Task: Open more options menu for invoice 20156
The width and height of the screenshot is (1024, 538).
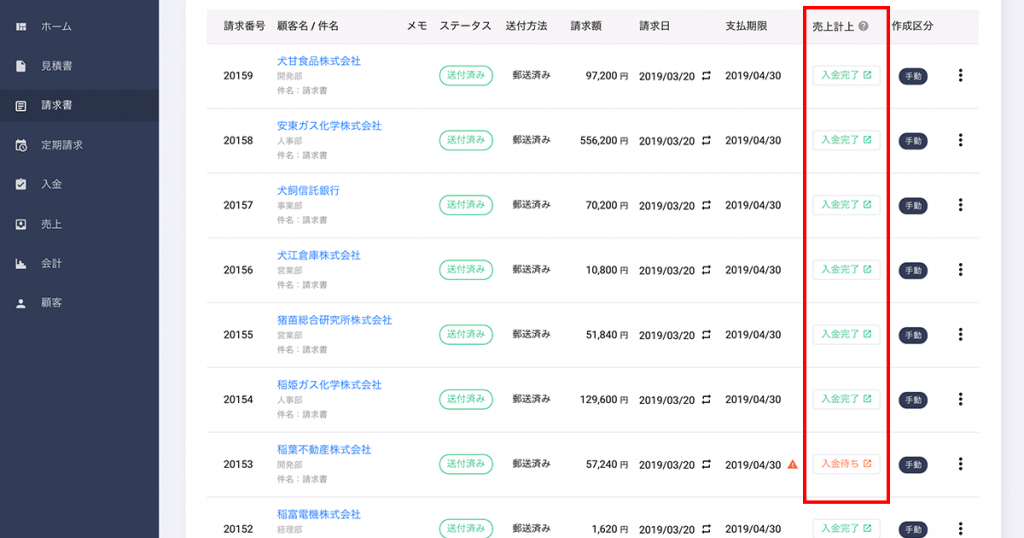Action: click(x=960, y=269)
